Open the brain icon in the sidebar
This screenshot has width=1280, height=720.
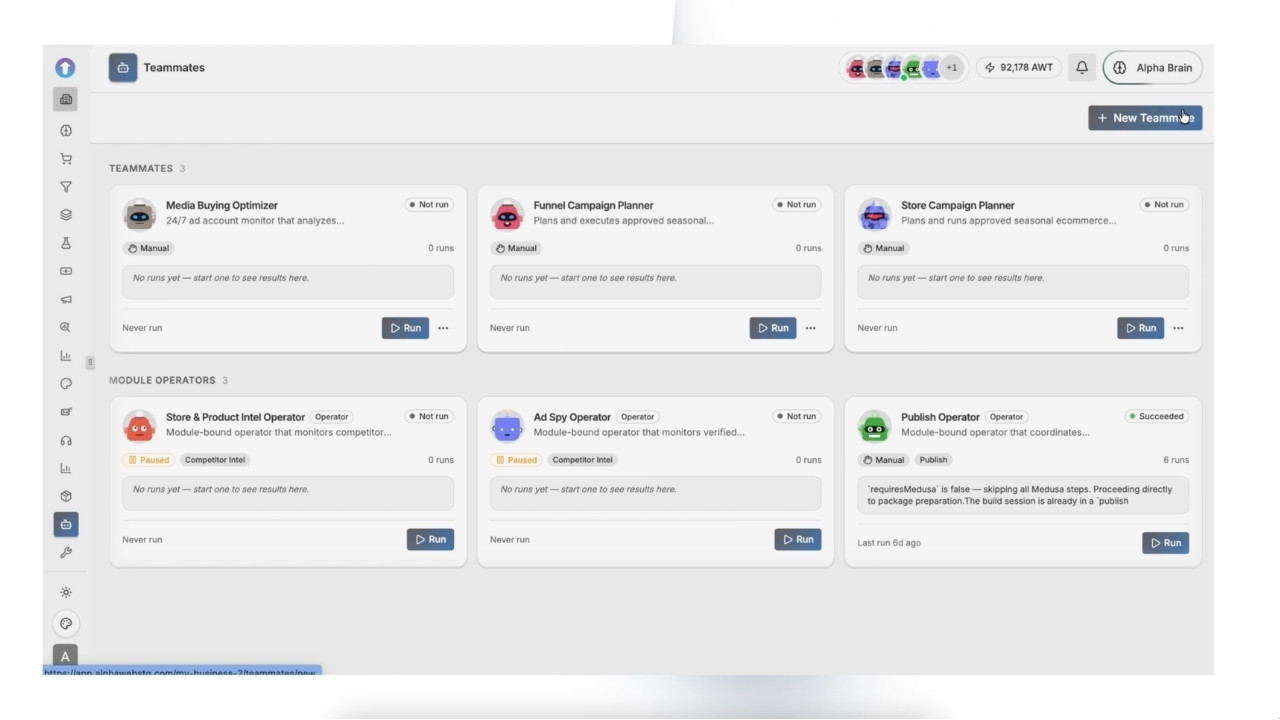tap(66, 130)
